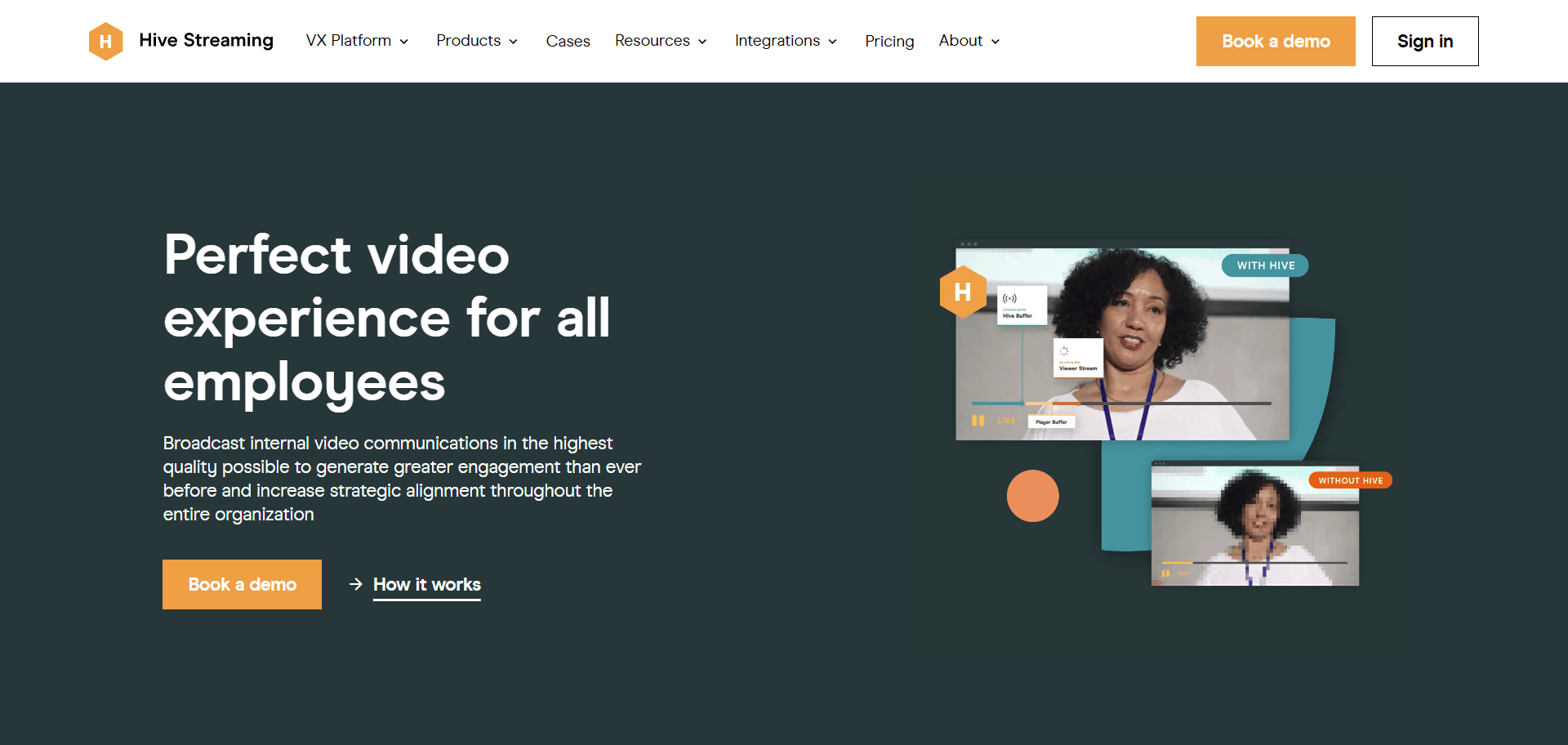Go to the Cases page

(568, 41)
